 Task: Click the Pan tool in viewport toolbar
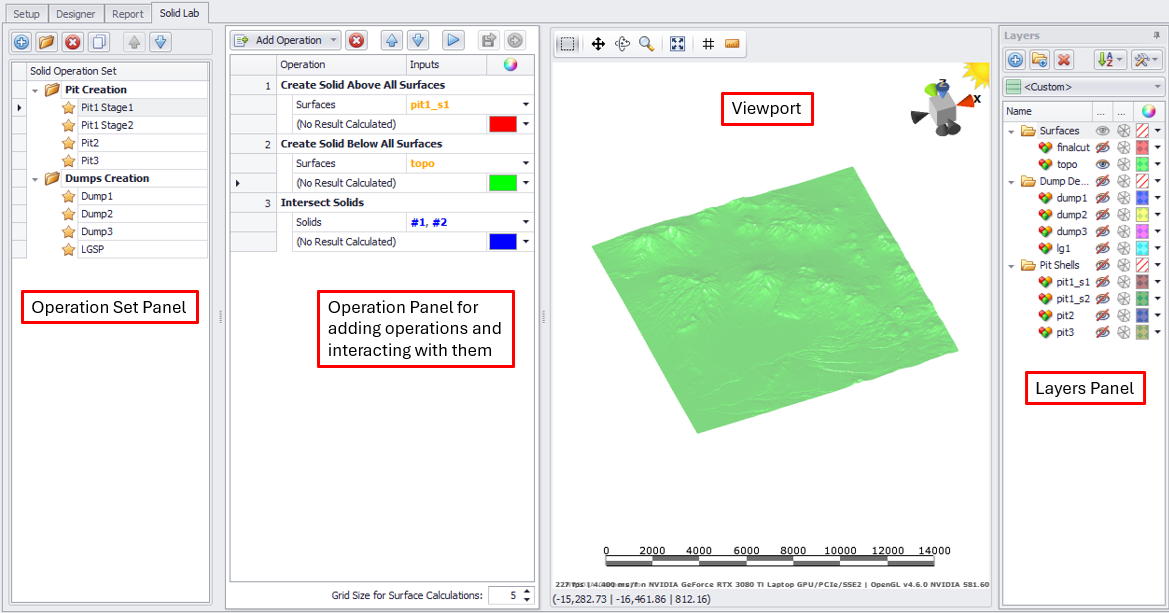click(x=598, y=44)
